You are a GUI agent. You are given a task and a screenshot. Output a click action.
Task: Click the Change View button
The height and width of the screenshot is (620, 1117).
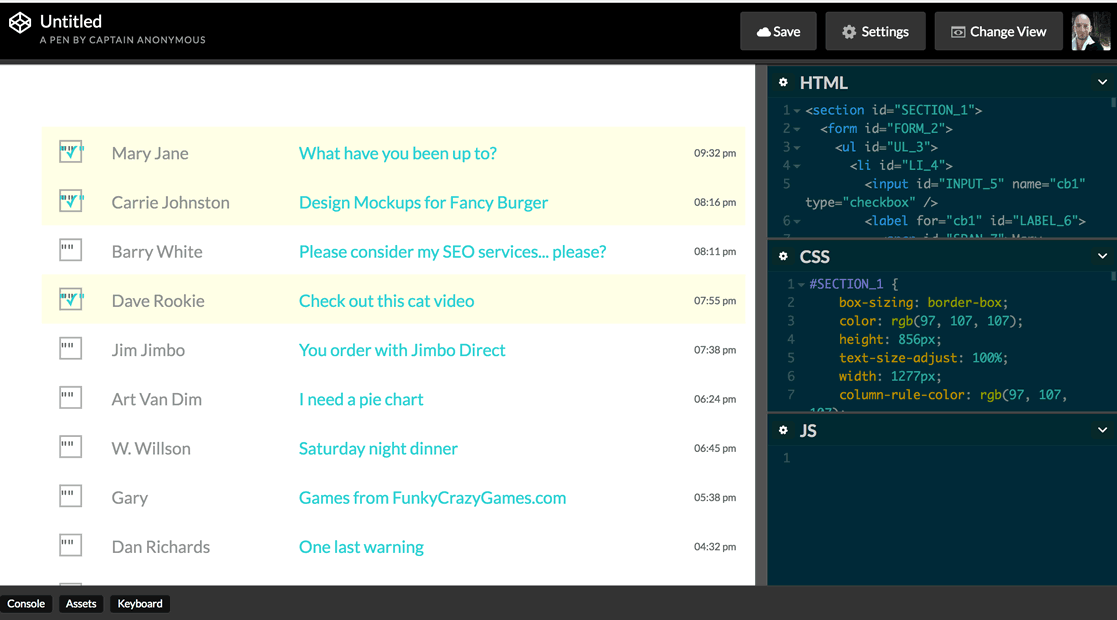coord(997,31)
